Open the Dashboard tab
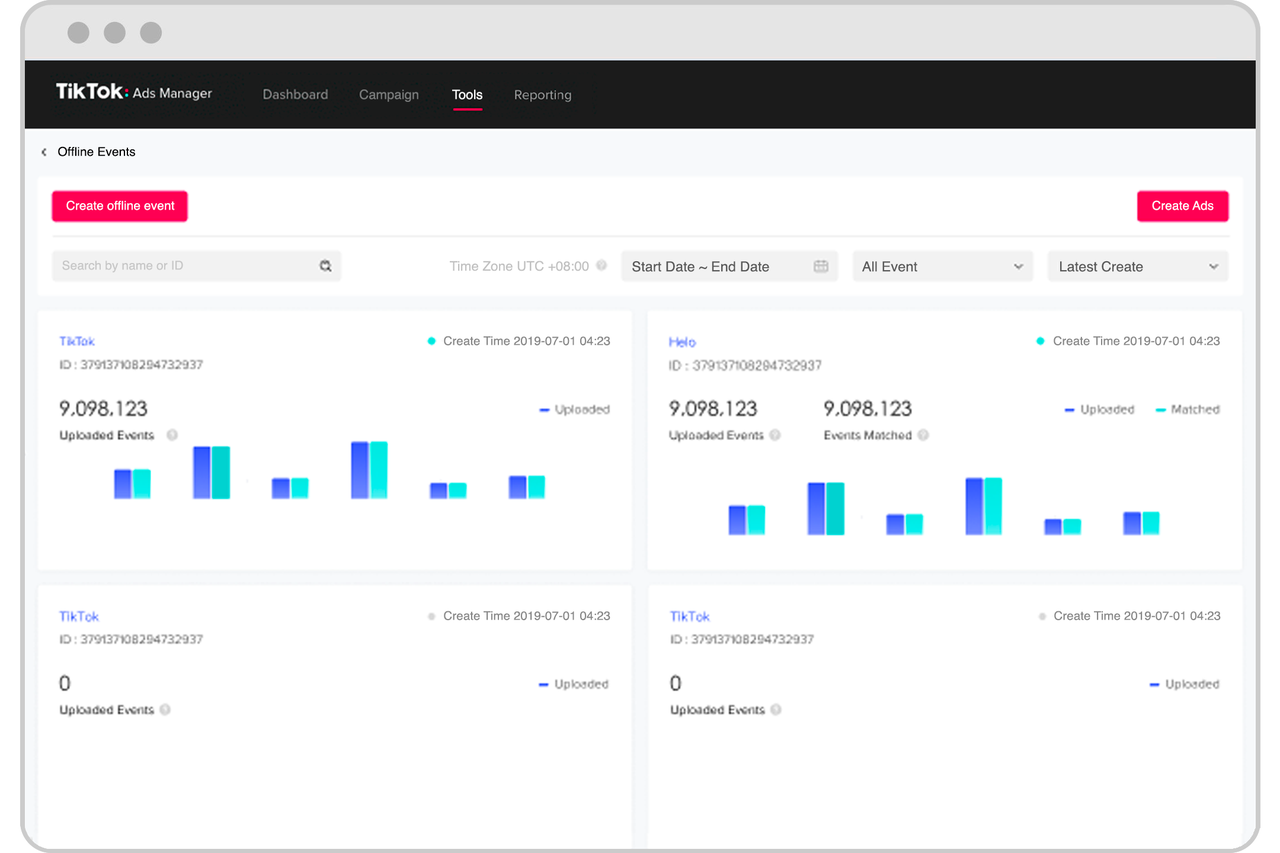The height and width of the screenshot is (853, 1280). [x=295, y=94]
